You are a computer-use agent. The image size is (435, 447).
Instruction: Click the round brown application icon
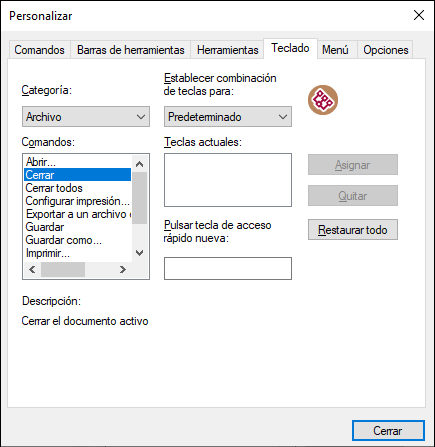pos(323,100)
